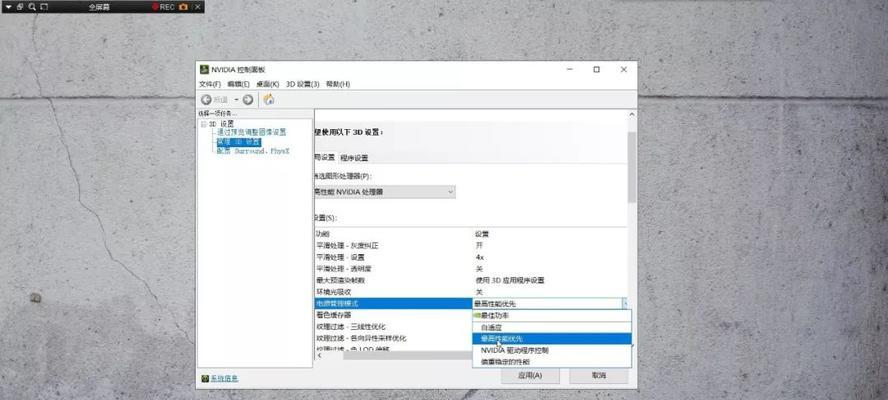Toggle the 电源管理模式 combo box arrow
The image size is (888, 400).
pos(625,304)
